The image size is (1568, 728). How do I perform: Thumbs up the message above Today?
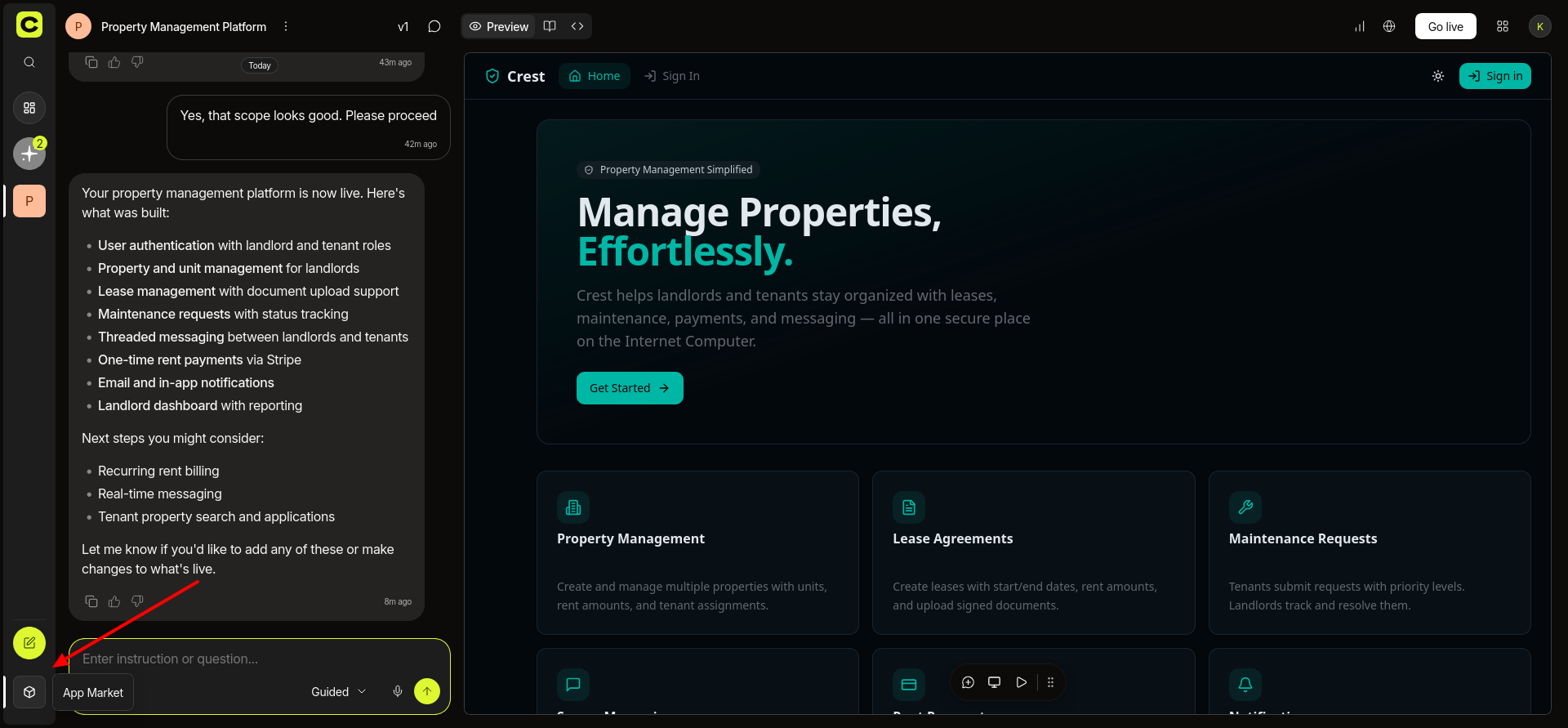114,62
